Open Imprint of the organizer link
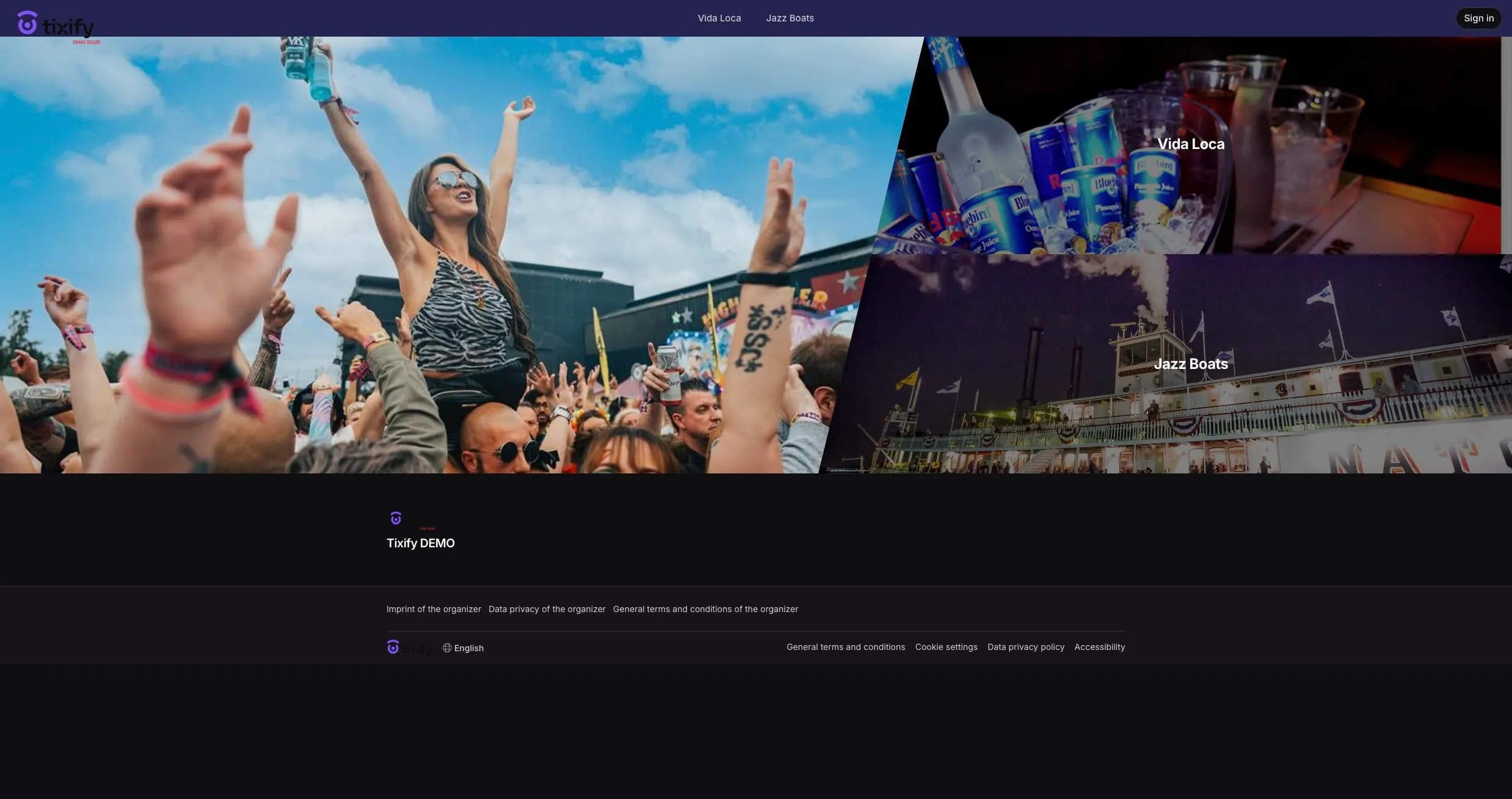 [x=434, y=609]
